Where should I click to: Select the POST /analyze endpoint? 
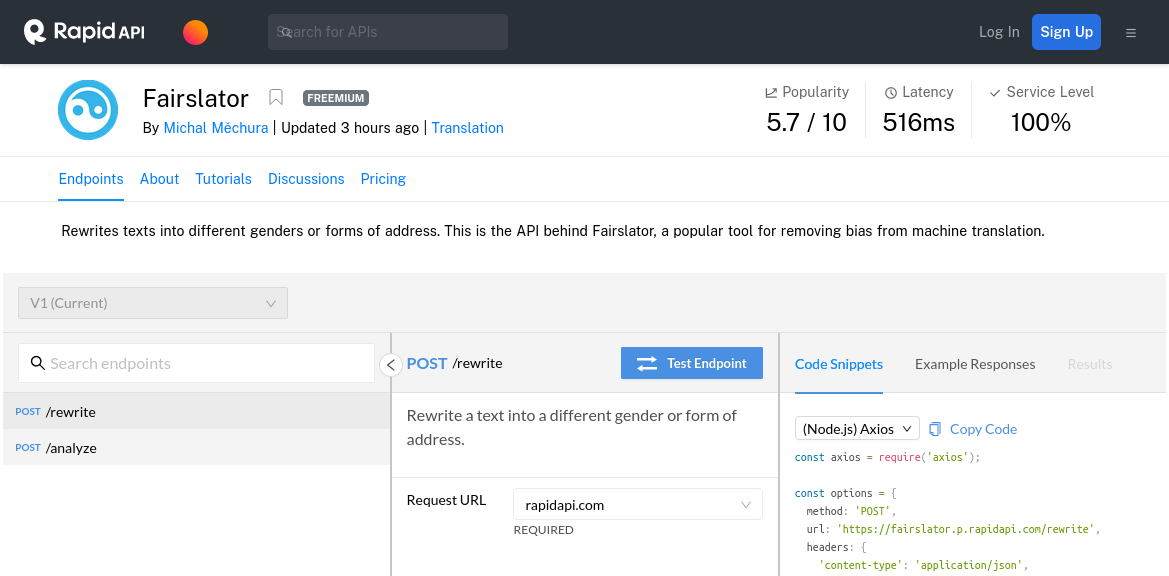[196, 448]
